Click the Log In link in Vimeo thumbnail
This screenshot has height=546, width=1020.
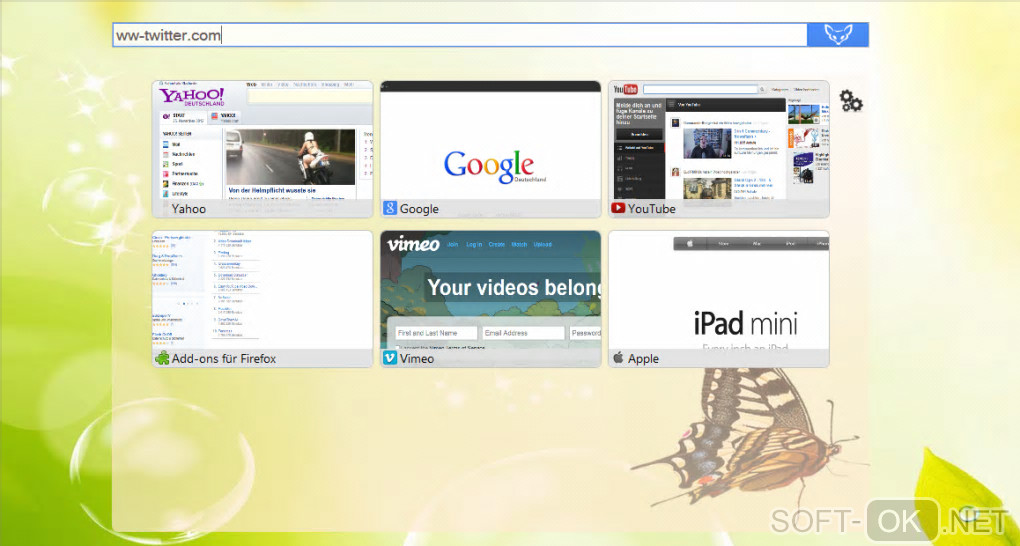(474, 245)
